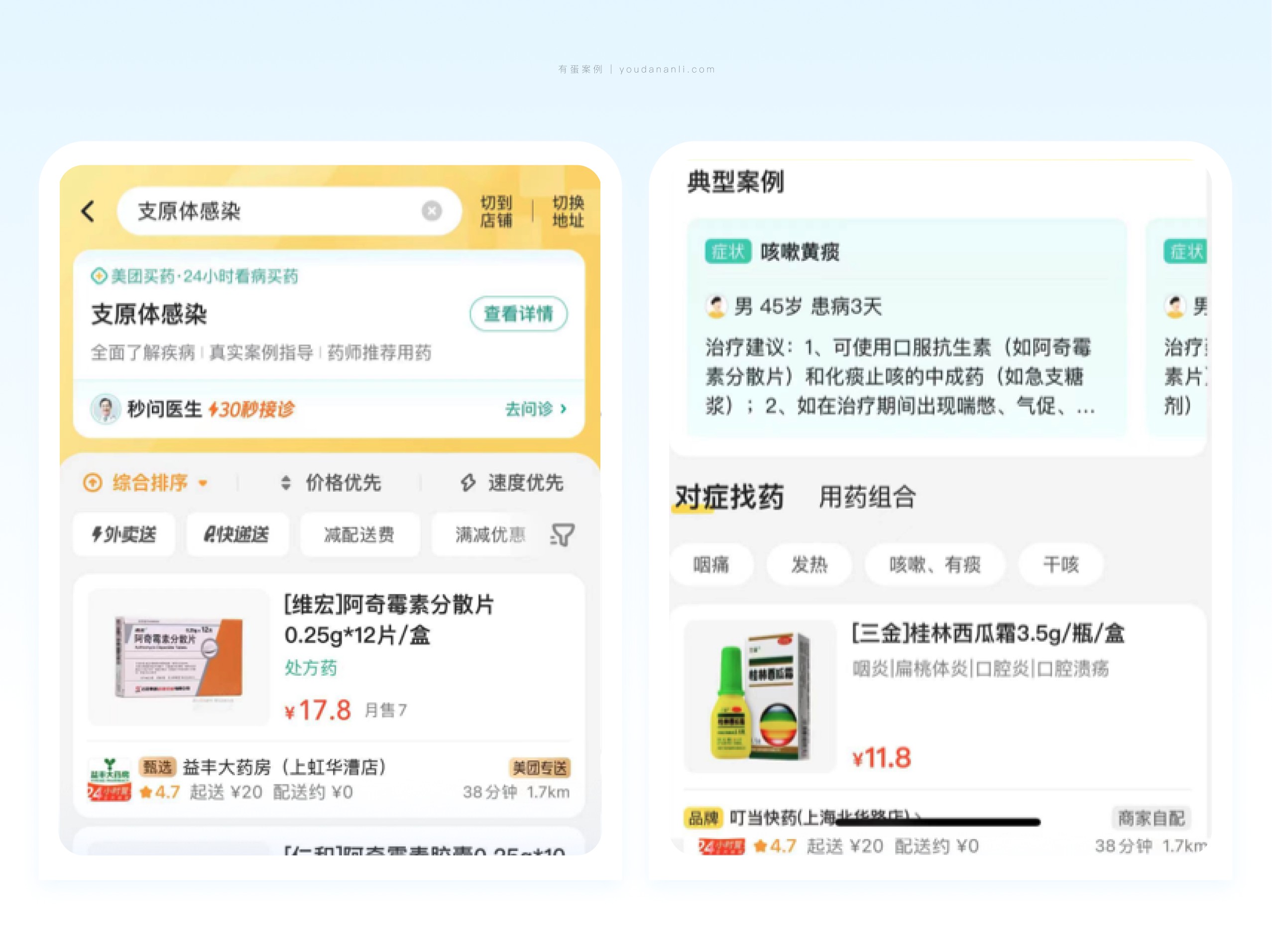1272x952 pixels.
Task: Toggle the 外卖送 delivery filter
Action: coord(123,534)
